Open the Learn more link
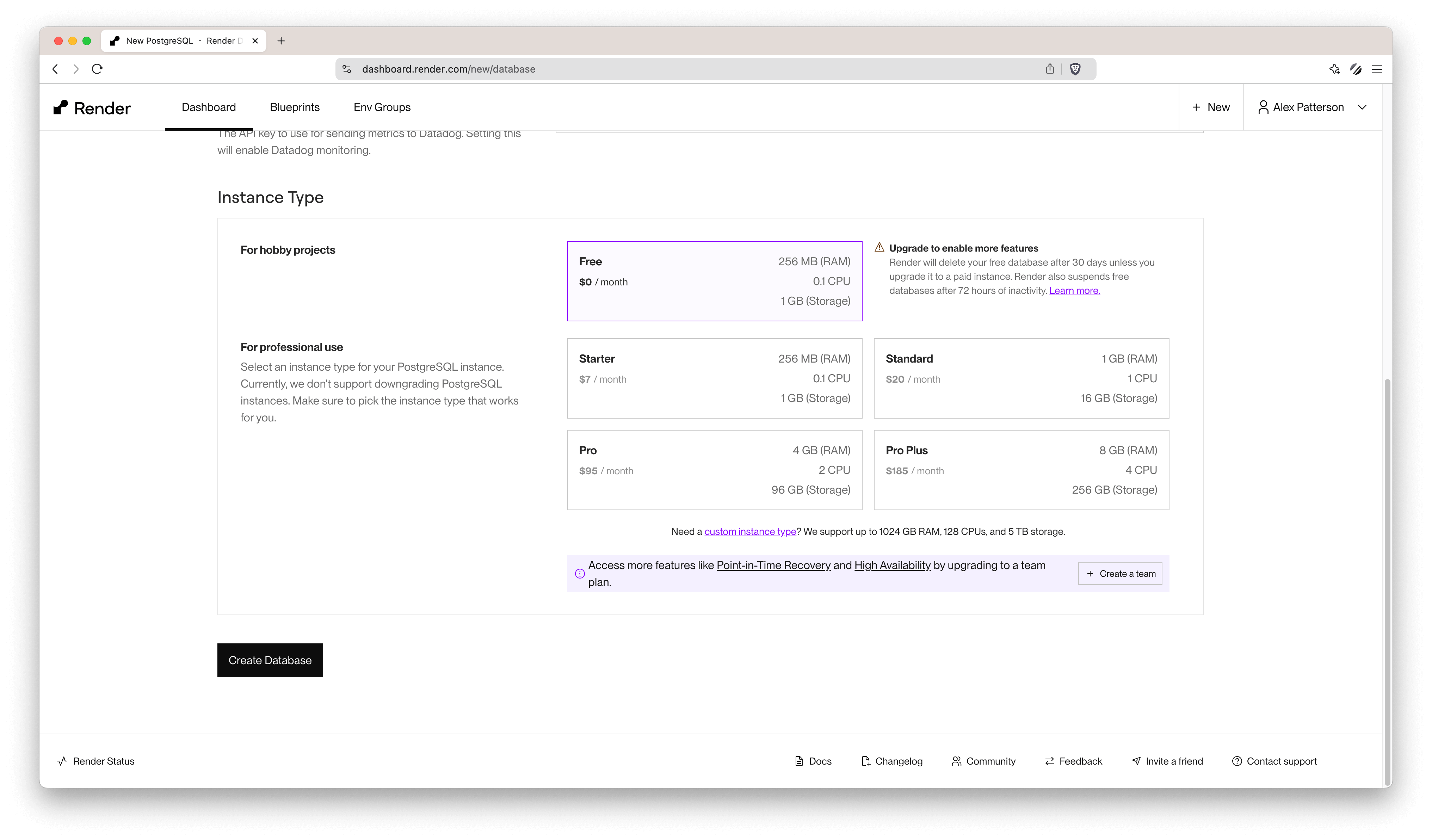 point(1075,290)
